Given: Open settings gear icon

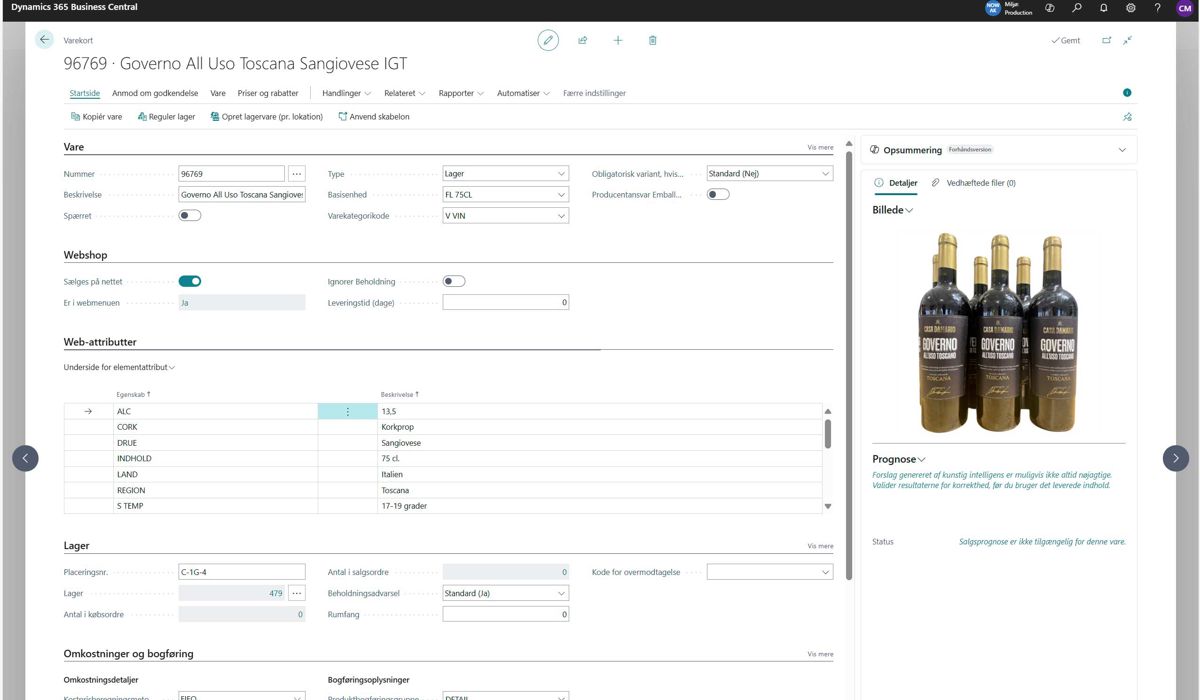Looking at the screenshot, I should point(1131,8).
